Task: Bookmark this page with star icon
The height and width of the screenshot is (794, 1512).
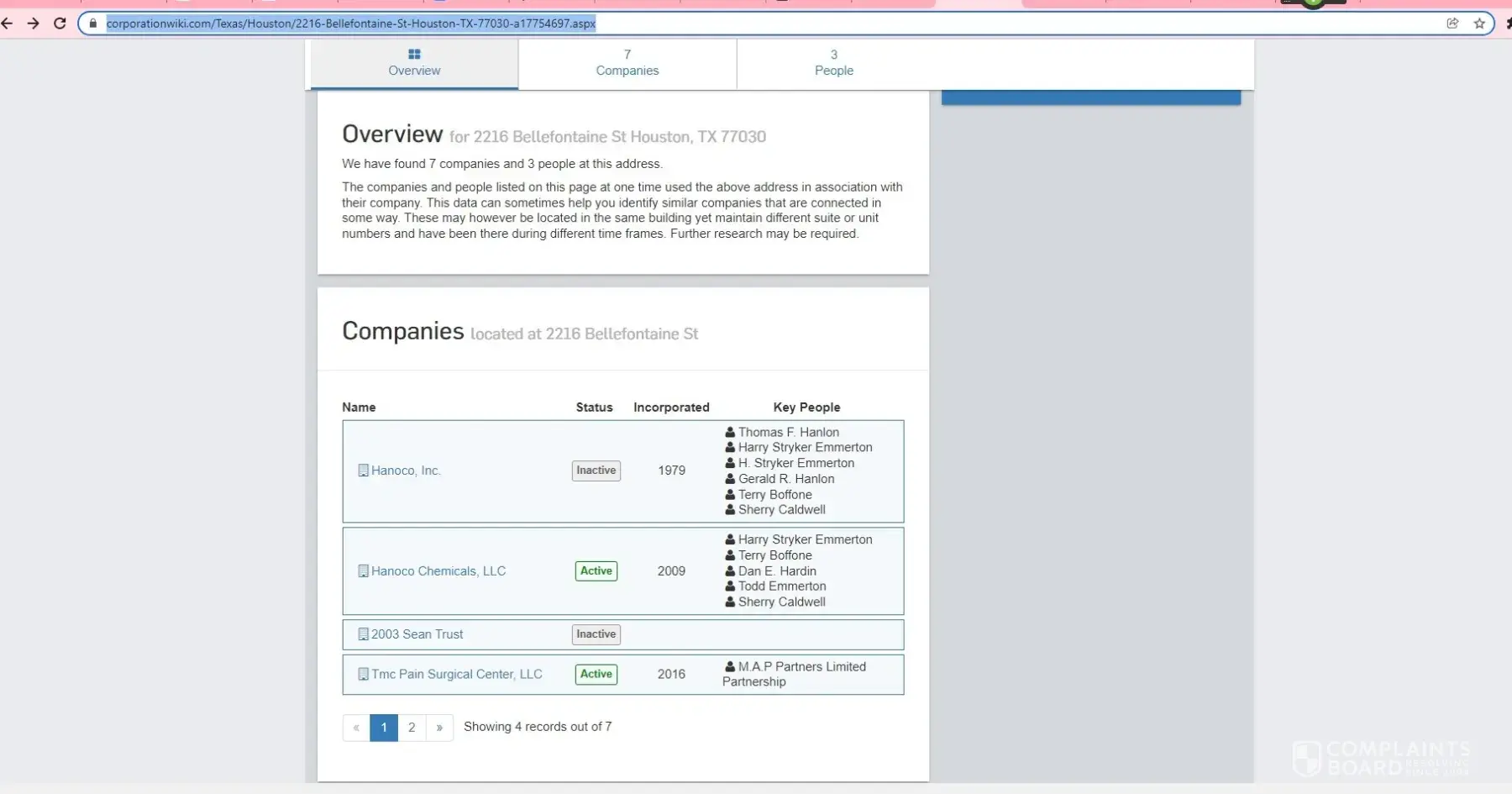Action: tap(1479, 24)
